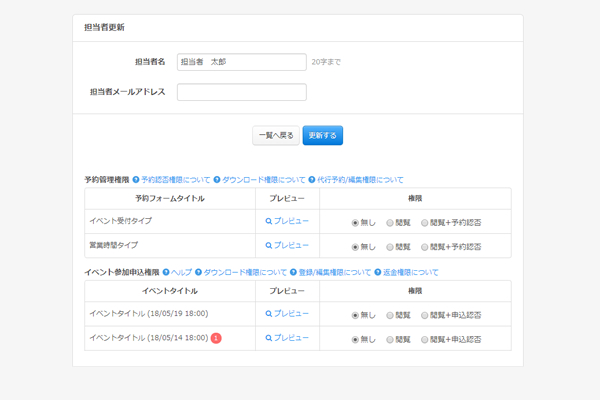Viewport: 600px width, 400px height.
Task: Click the 予約認否権限について help icon
Action: [x=133, y=180]
